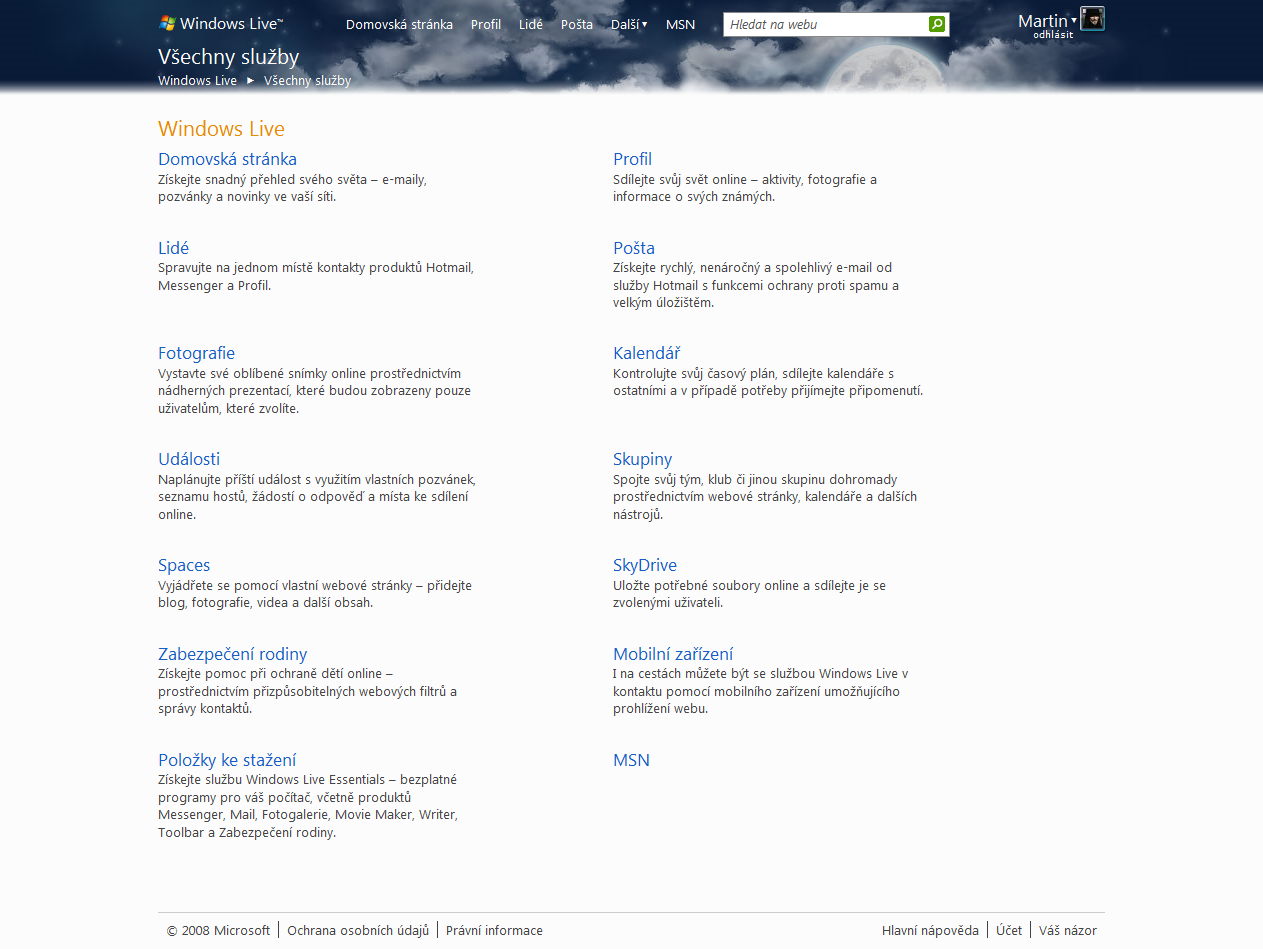Click Právní informace footer link
The height and width of the screenshot is (949, 1263).
point(494,930)
